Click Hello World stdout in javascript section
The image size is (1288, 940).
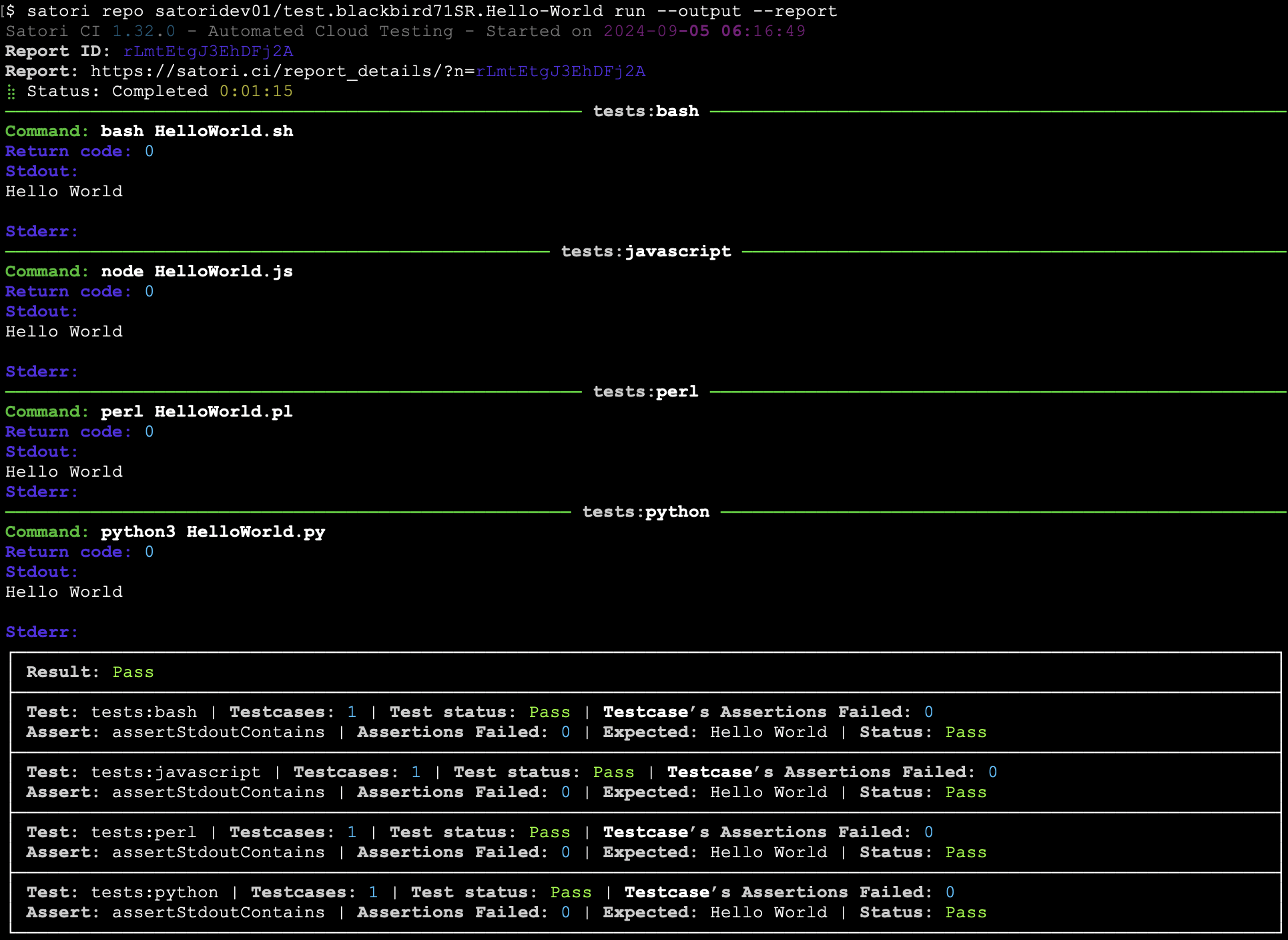pyautogui.click(x=64, y=332)
